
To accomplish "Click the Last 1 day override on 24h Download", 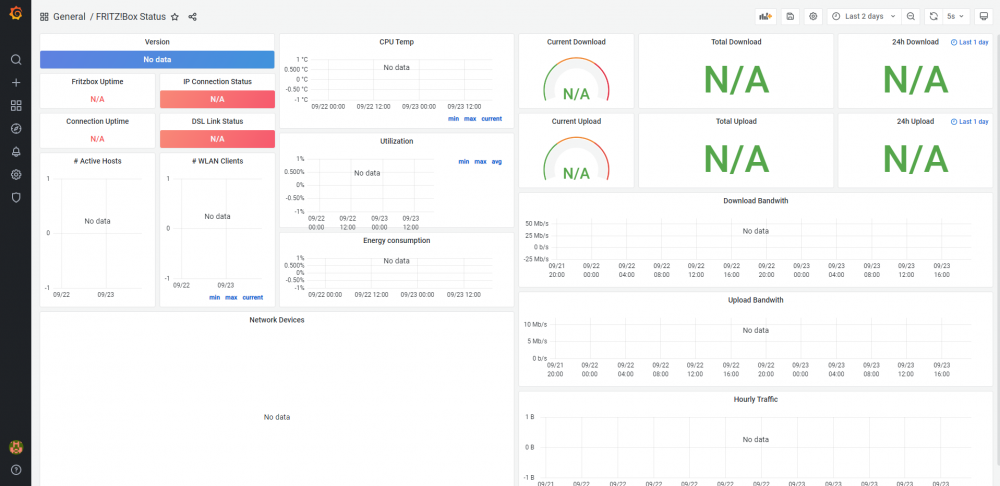I will (969, 42).
